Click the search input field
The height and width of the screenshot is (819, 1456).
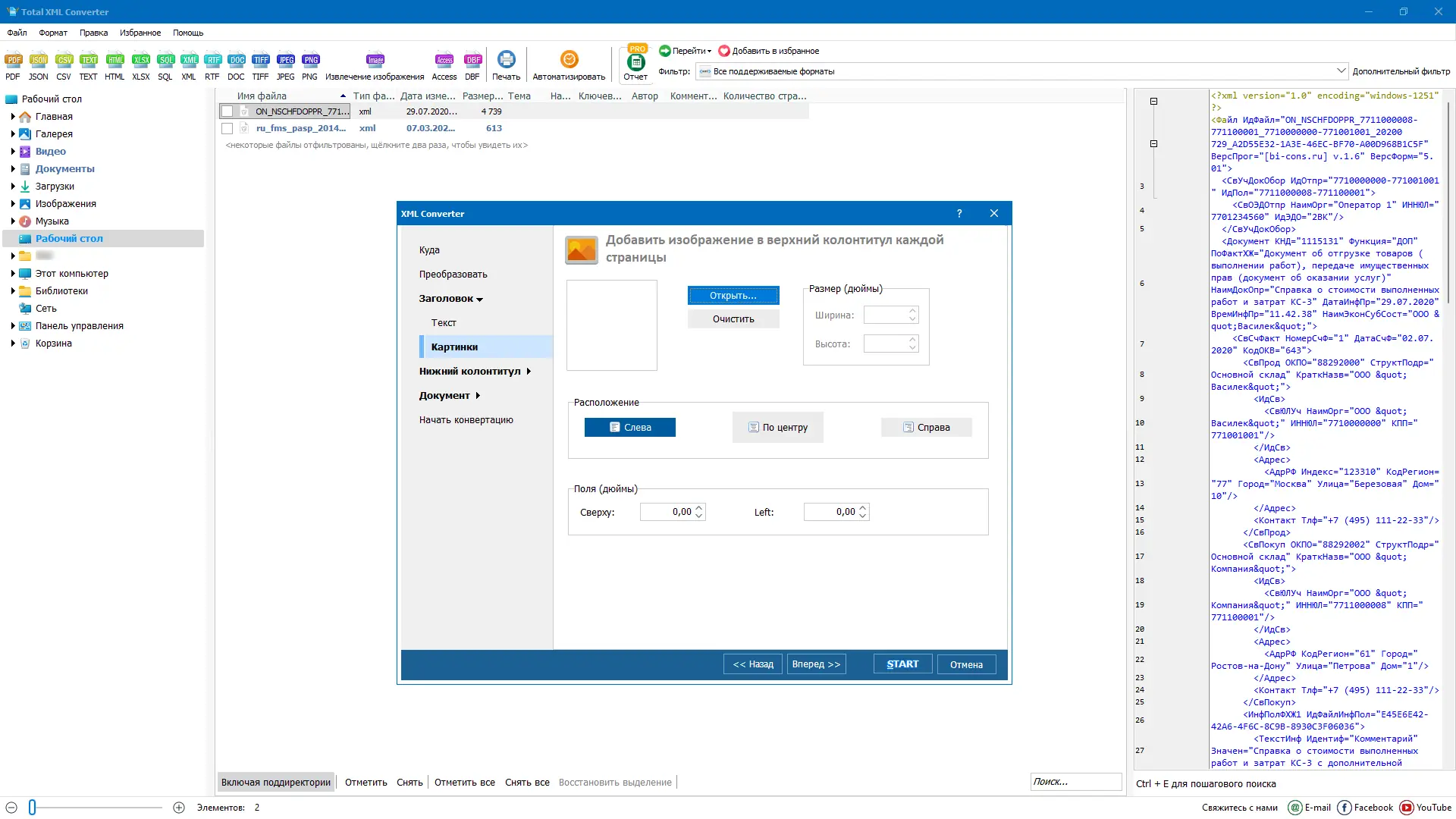[x=1075, y=782]
